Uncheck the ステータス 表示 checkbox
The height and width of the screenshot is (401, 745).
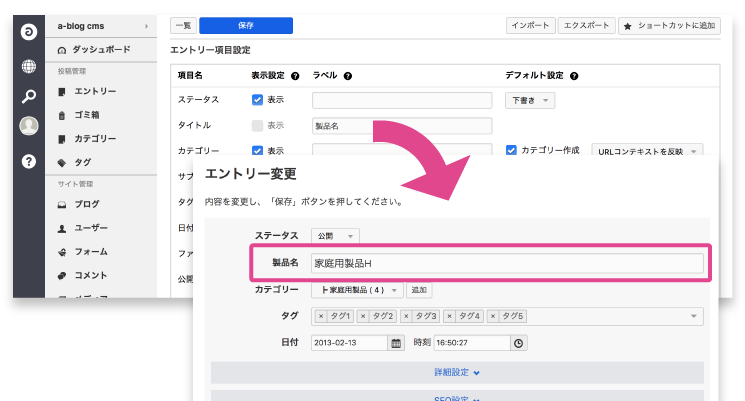point(257,100)
